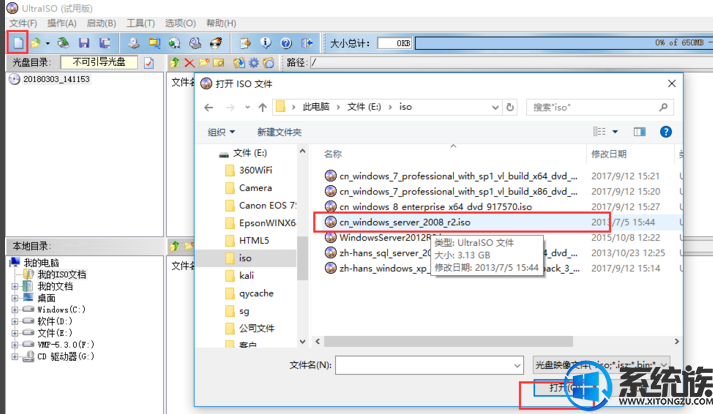Click the Convert image icon
This screenshot has height=414, width=713.
point(175,43)
